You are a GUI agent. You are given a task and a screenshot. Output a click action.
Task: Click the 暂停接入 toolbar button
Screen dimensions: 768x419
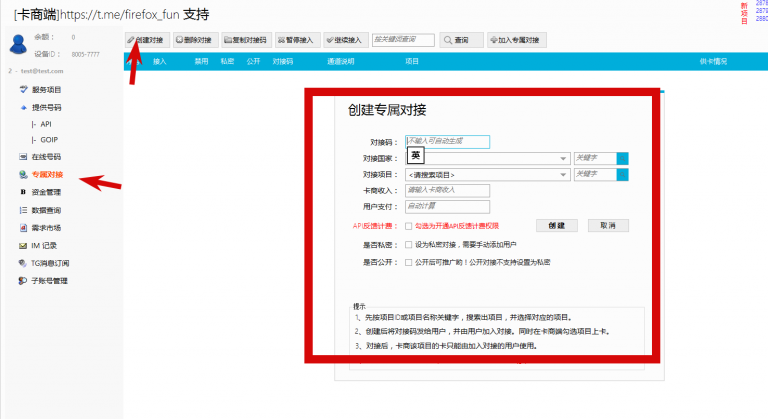297,40
